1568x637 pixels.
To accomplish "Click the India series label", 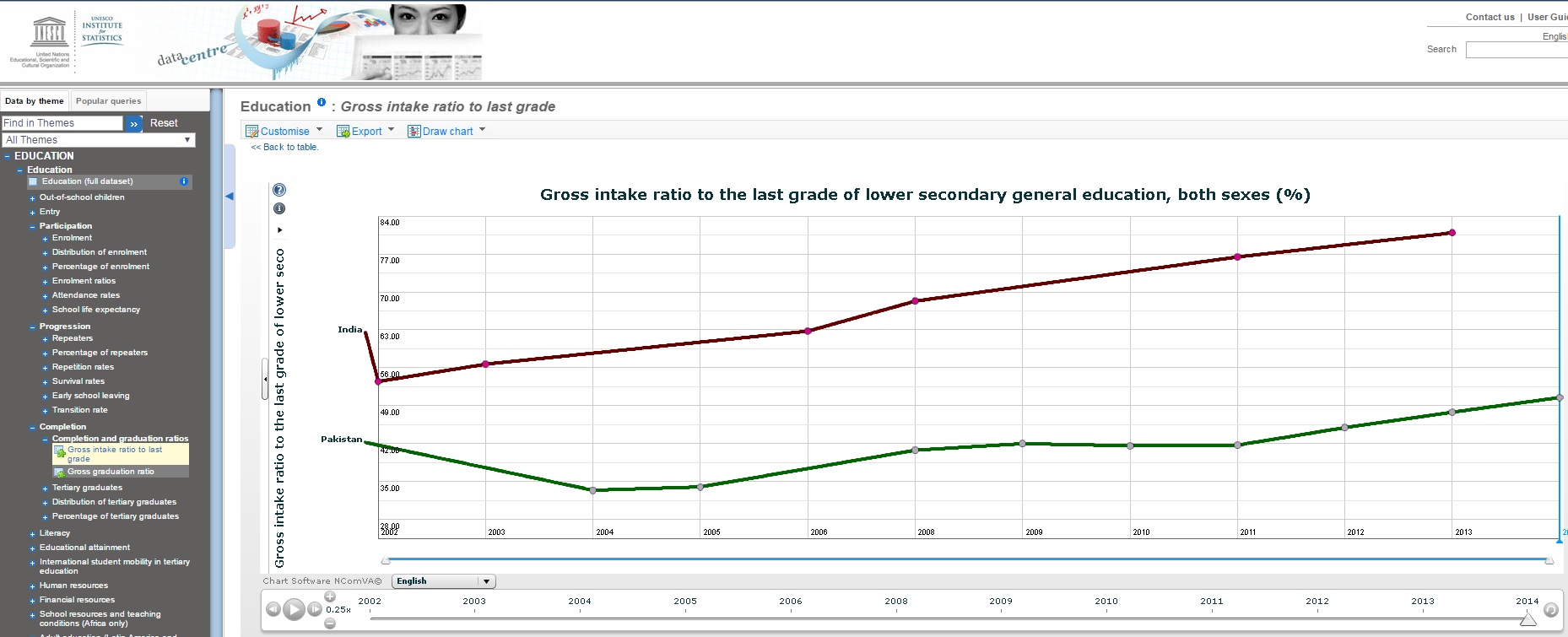I will coord(349,330).
